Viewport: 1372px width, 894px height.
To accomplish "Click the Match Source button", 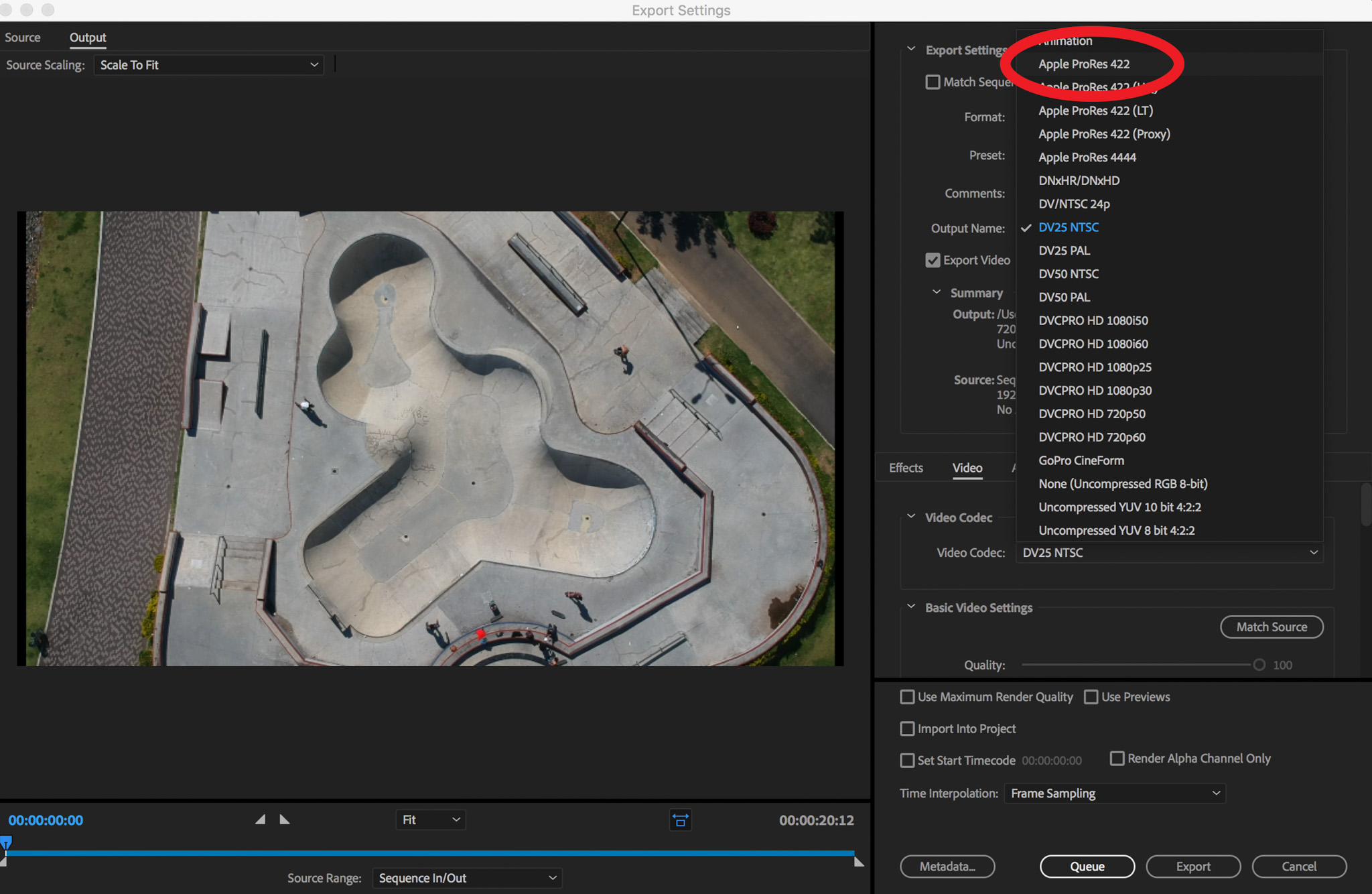I will (x=1272, y=627).
